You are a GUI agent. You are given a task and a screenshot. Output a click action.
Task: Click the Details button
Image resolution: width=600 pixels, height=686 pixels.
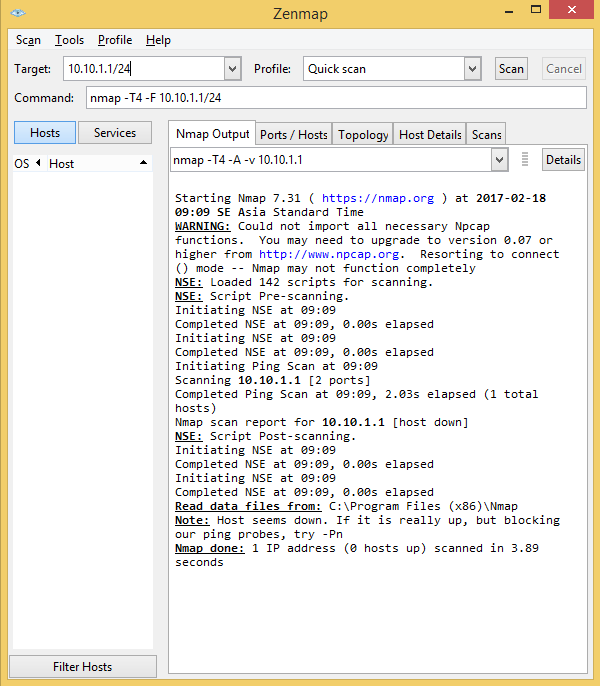point(563,160)
